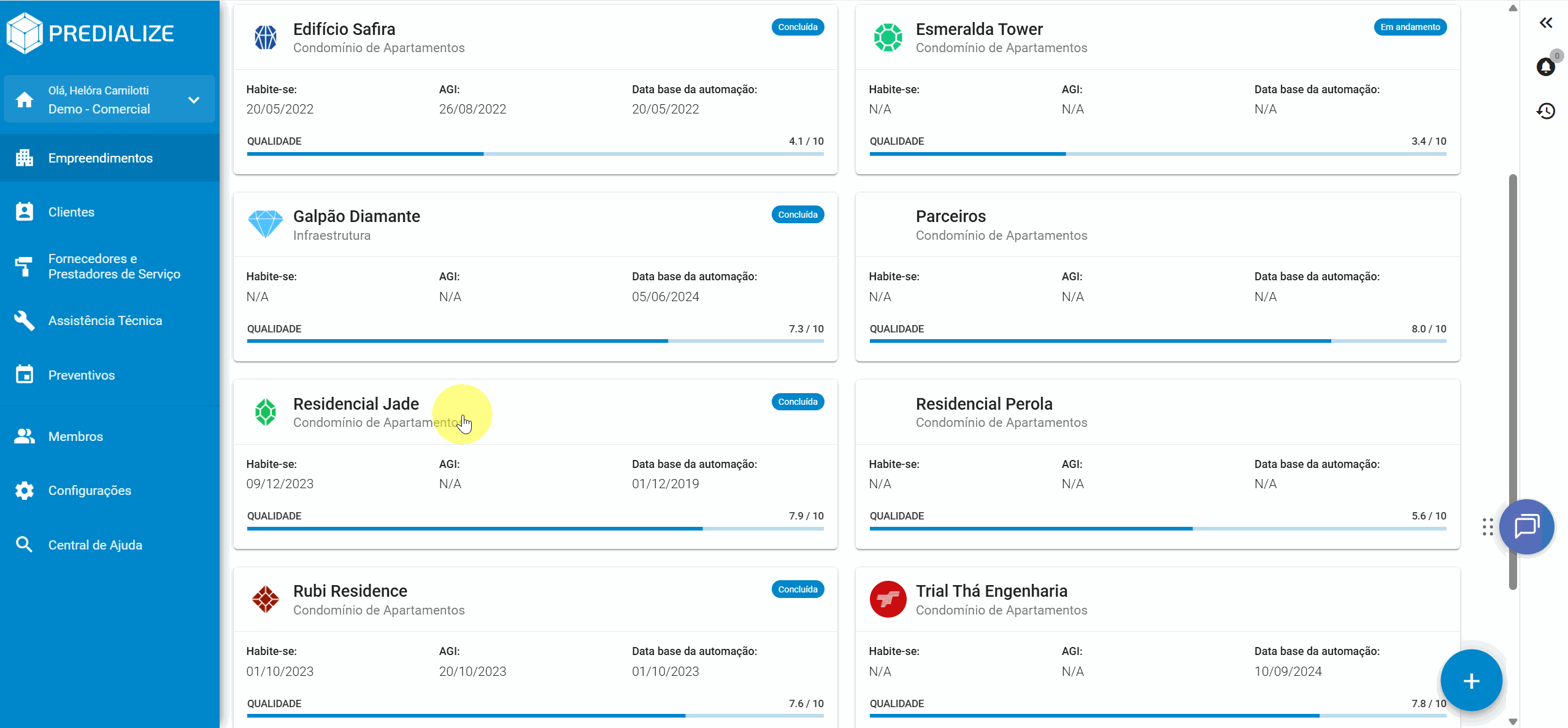The image size is (1568, 728).
Task: Open the Preventivos calendar icon
Action: tap(24, 375)
